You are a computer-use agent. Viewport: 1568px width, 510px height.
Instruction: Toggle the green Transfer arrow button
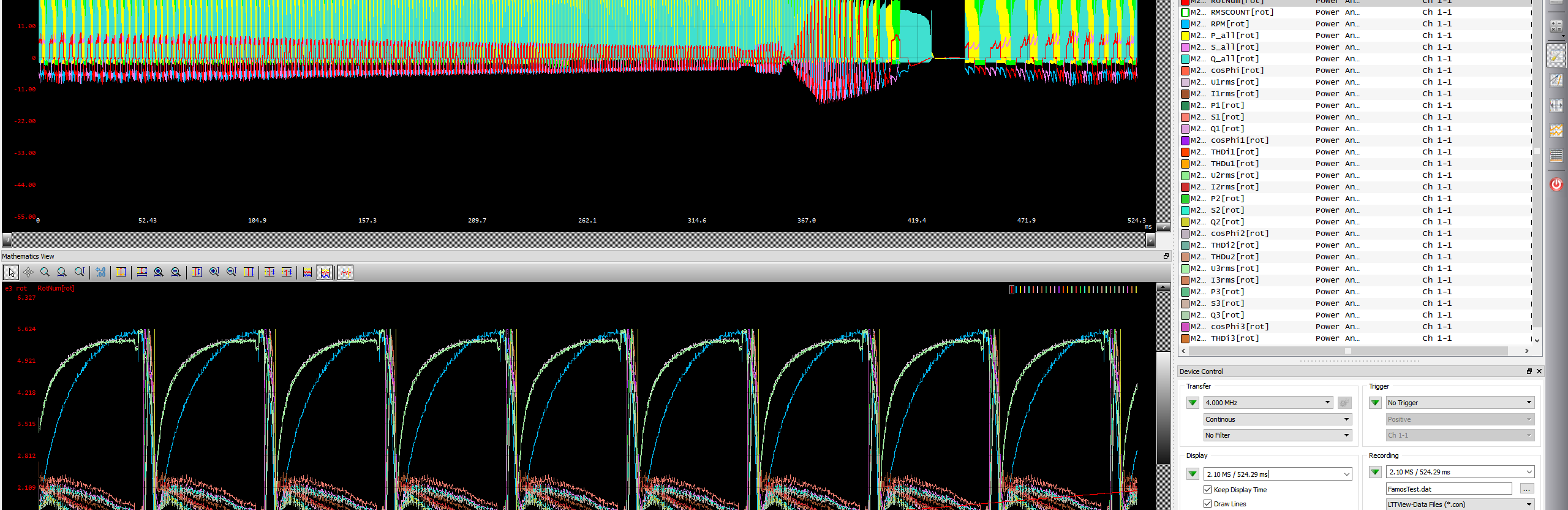tap(1192, 403)
